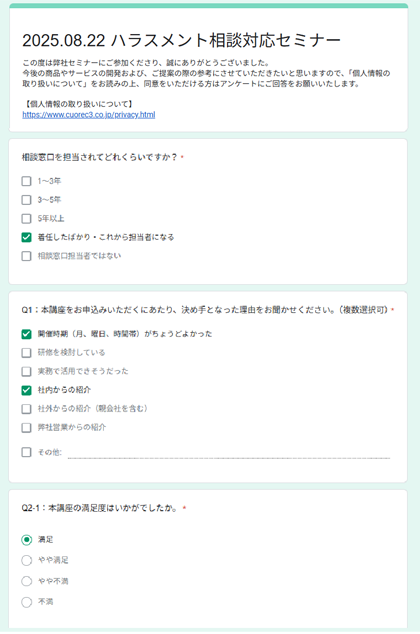Tick 相談窓口担当者ではない checkbox
This screenshot has height=634, width=420.
(x=26, y=256)
